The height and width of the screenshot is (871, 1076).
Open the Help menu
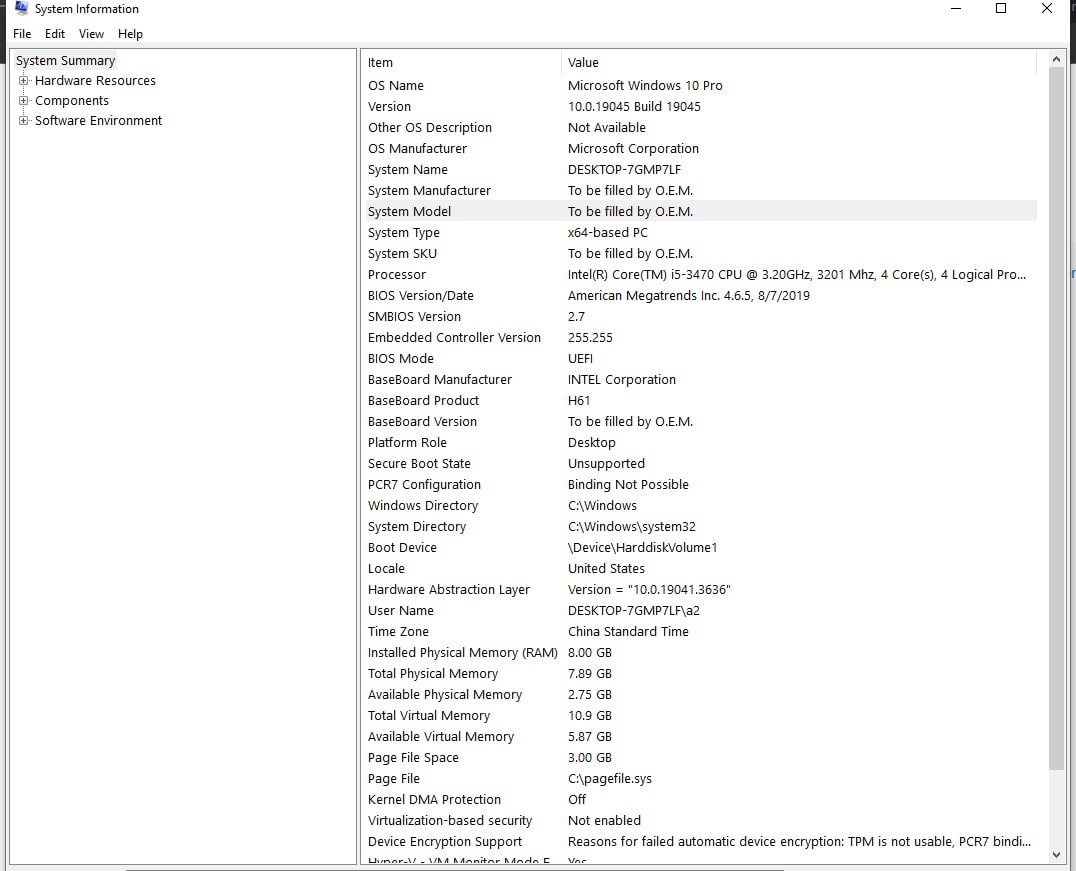click(130, 34)
